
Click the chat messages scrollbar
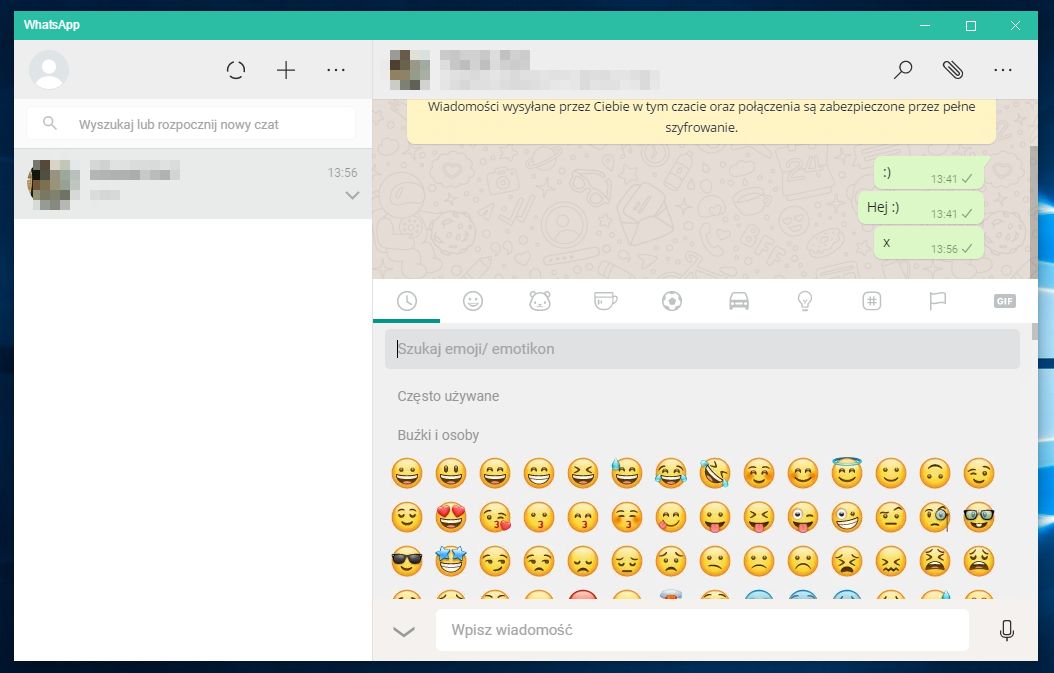click(x=1033, y=211)
